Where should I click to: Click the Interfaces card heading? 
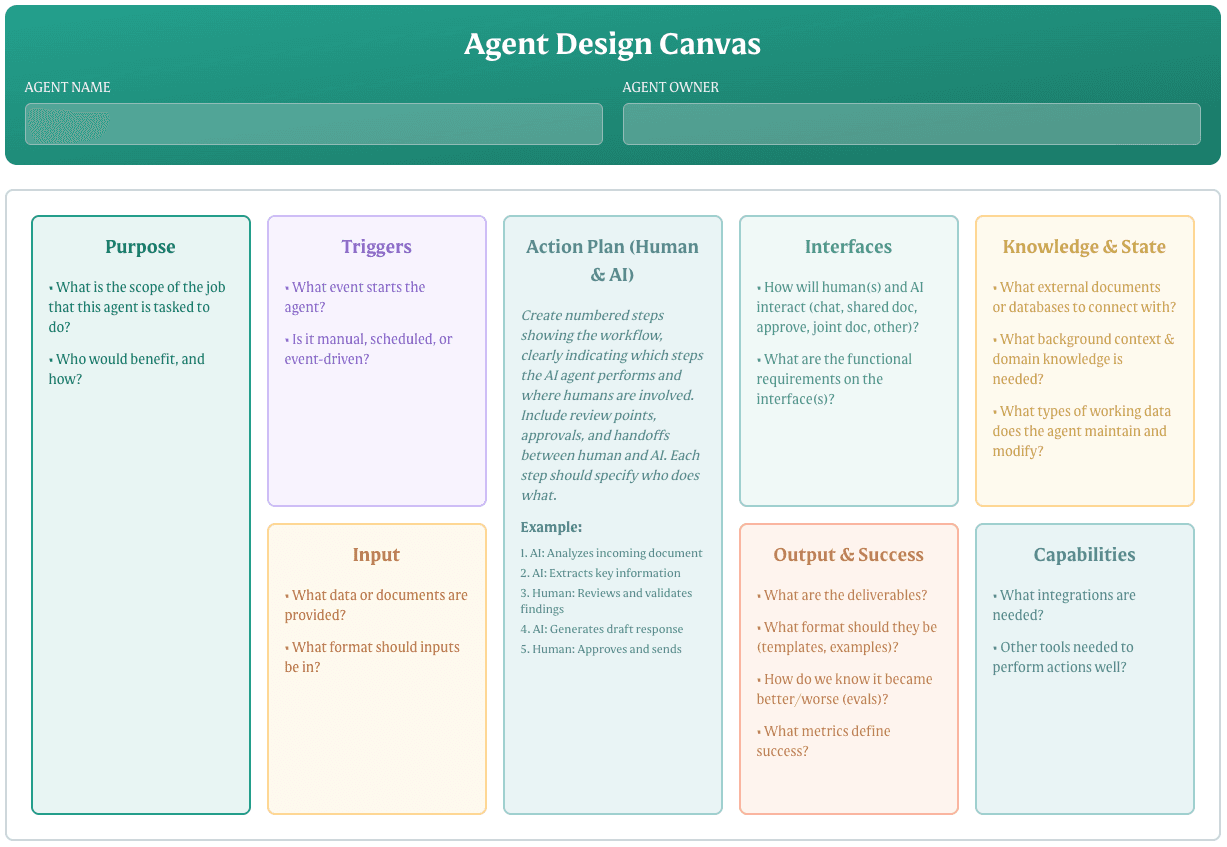(848, 247)
